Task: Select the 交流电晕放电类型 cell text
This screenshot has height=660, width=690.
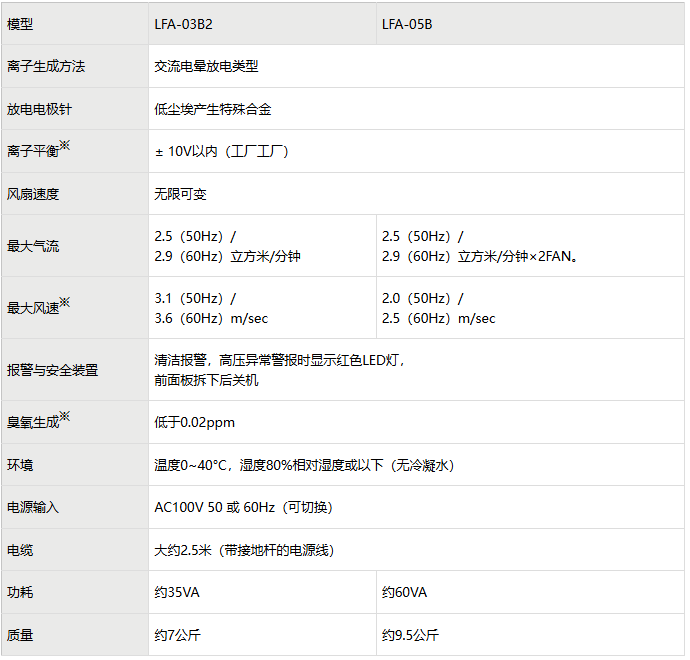Action: (x=207, y=67)
